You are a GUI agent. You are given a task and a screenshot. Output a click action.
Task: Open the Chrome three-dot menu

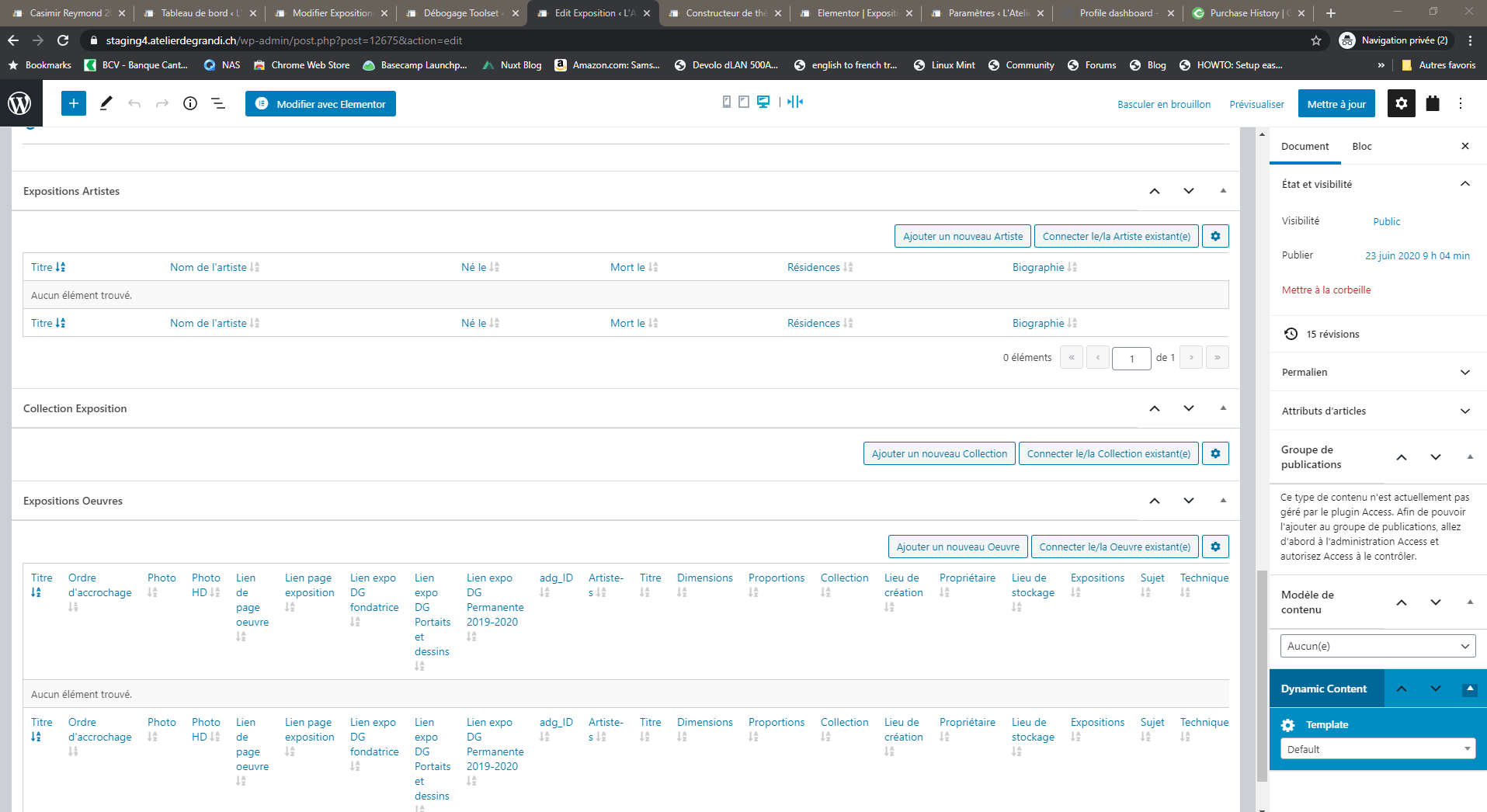tap(1470, 40)
